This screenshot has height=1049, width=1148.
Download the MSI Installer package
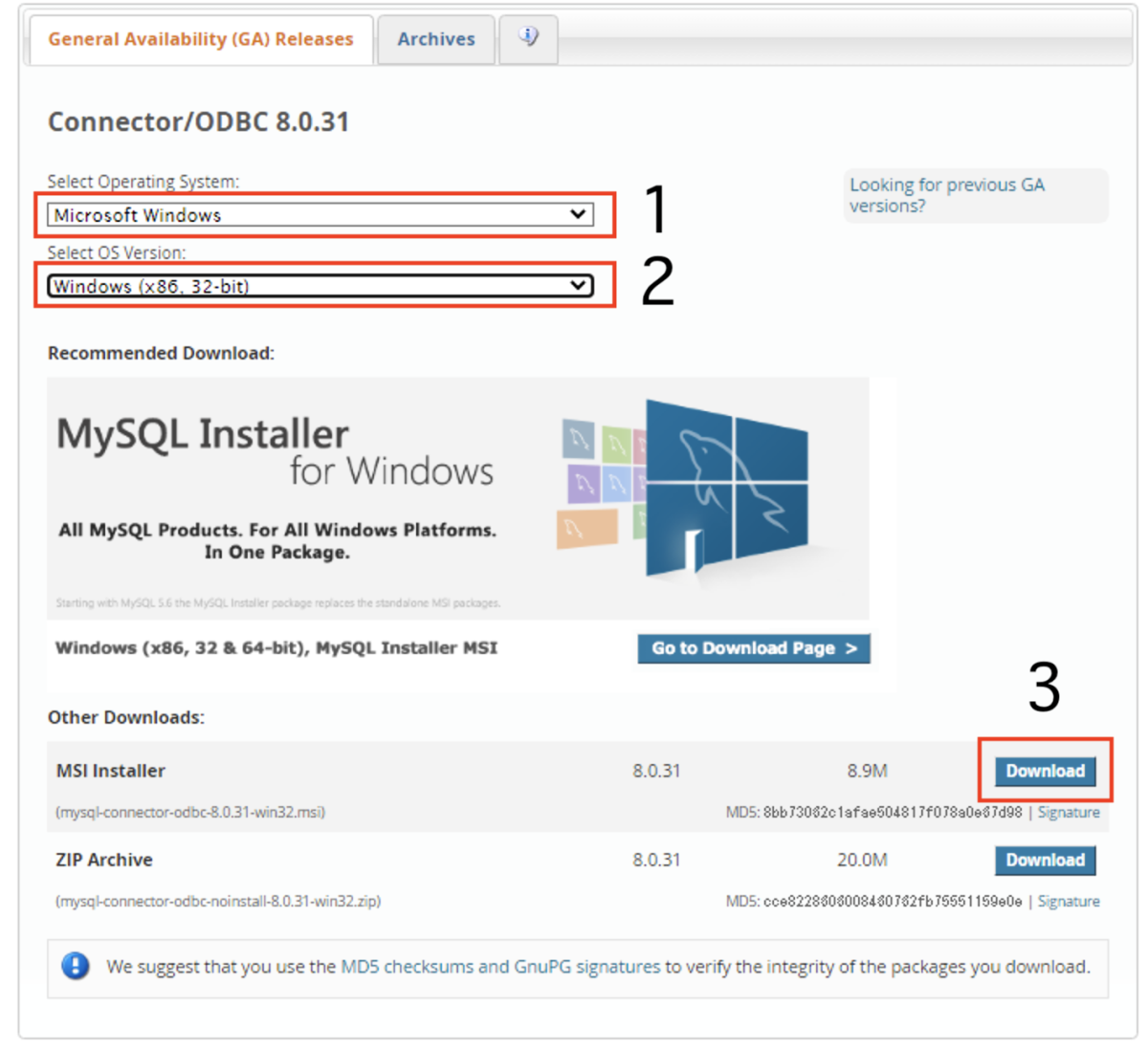point(1045,771)
